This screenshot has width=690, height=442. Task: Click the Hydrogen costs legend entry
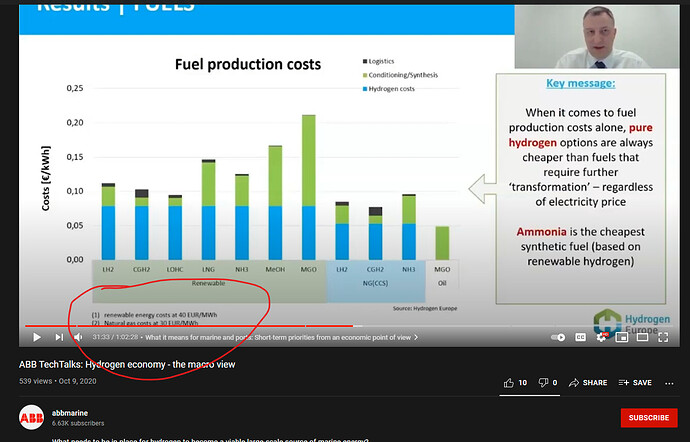click(389, 89)
